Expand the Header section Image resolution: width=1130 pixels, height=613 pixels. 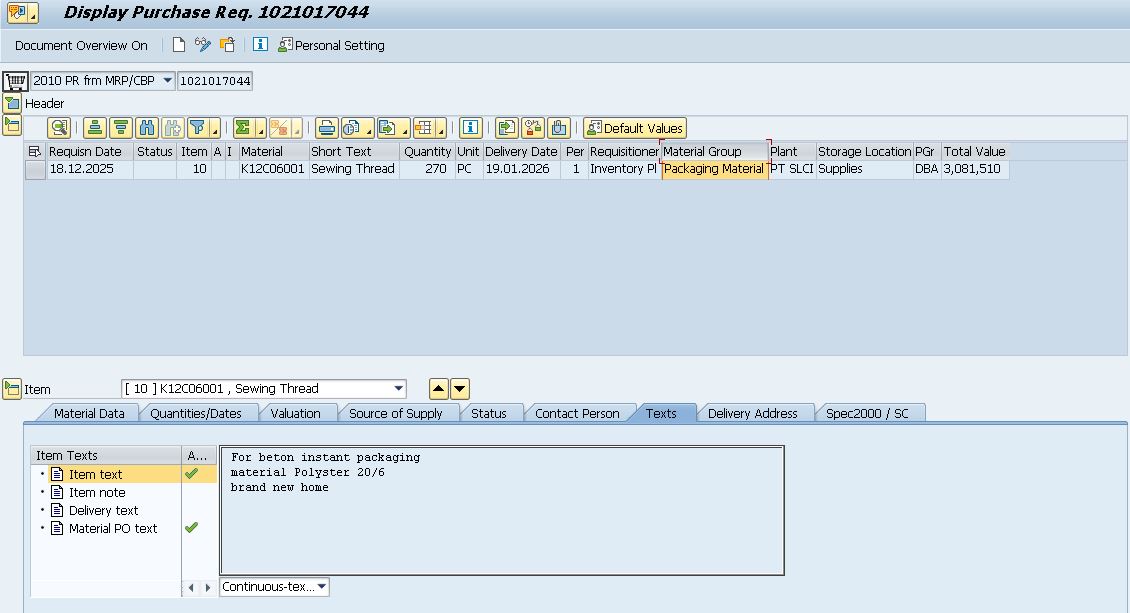click(12, 103)
